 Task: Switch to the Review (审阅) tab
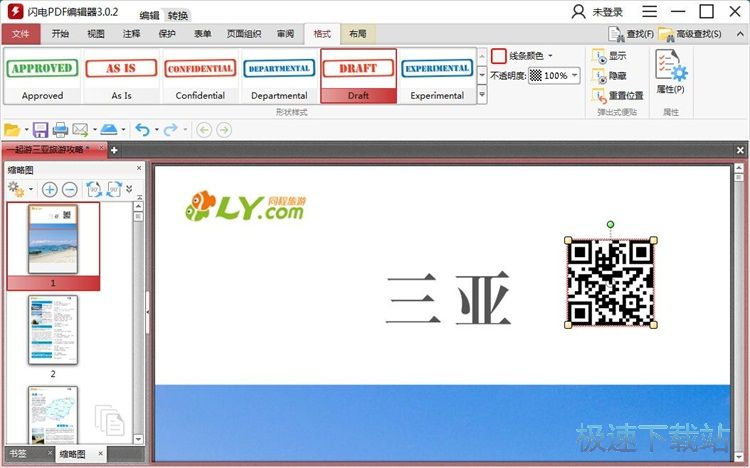(x=286, y=34)
